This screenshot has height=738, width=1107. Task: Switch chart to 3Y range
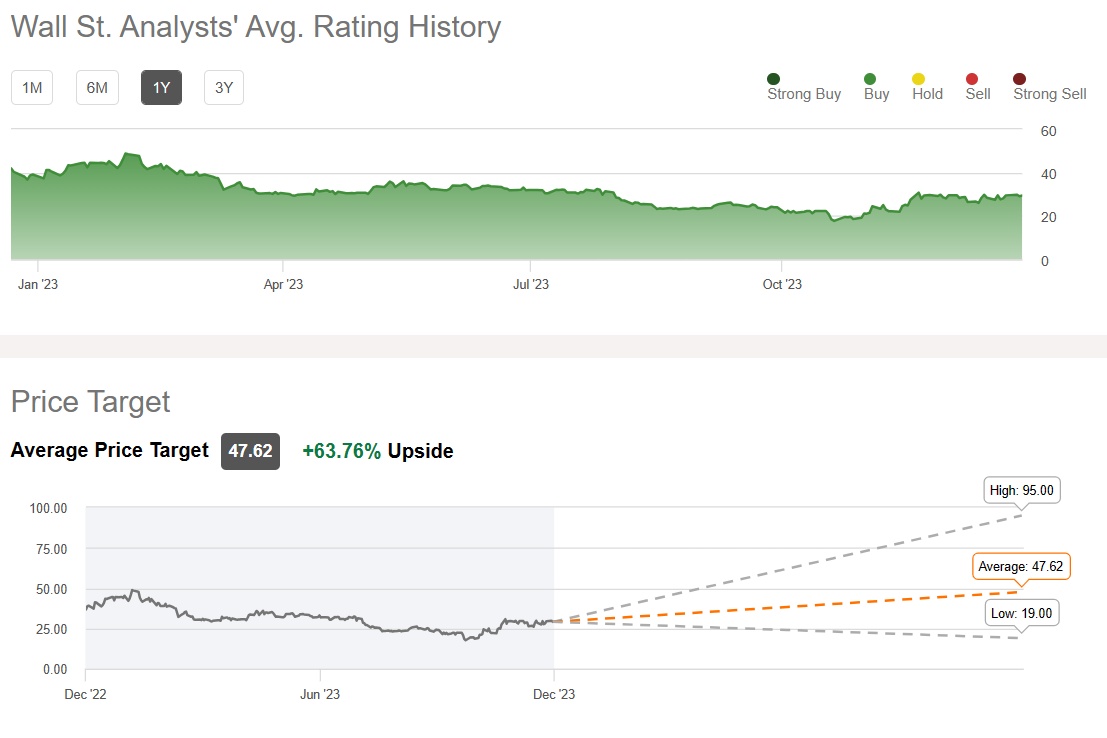tap(224, 88)
